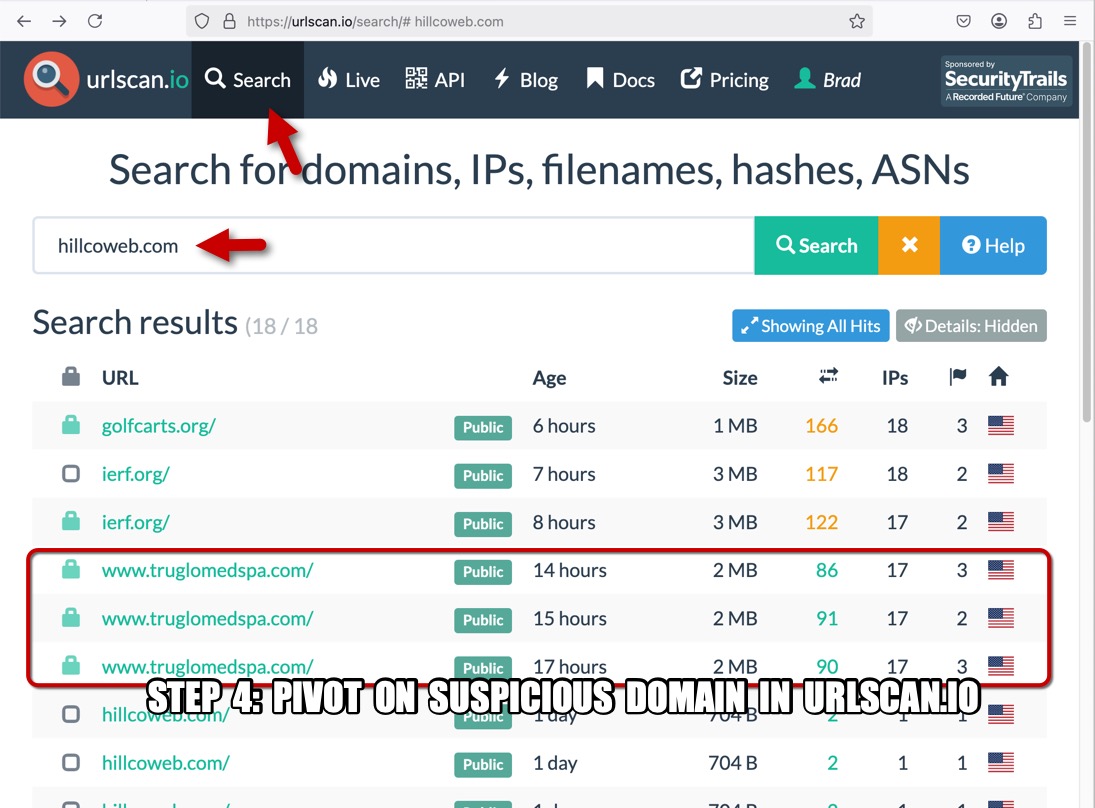The height and width of the screenshot is (808, 1095).
Task: Open the Search tab in the navbar
Action: [248, 80]
